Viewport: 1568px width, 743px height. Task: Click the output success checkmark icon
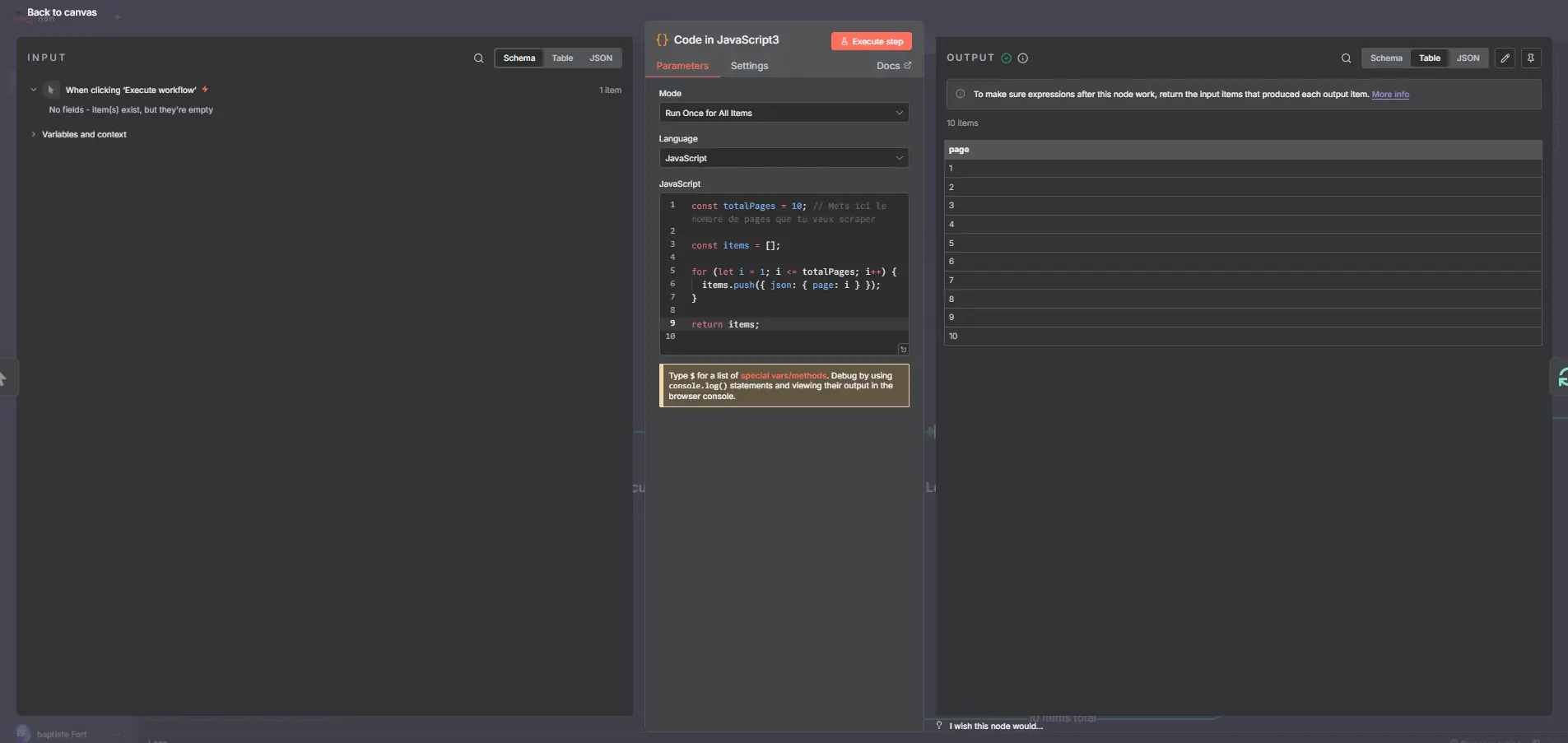click(x=1006, y=58)
